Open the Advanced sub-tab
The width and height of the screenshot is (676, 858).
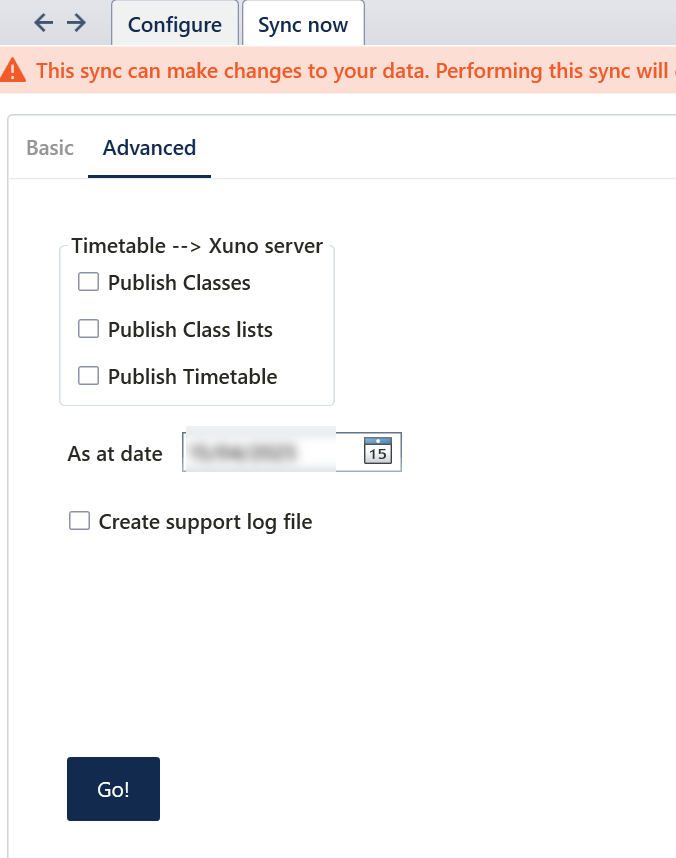click(149, 148)
